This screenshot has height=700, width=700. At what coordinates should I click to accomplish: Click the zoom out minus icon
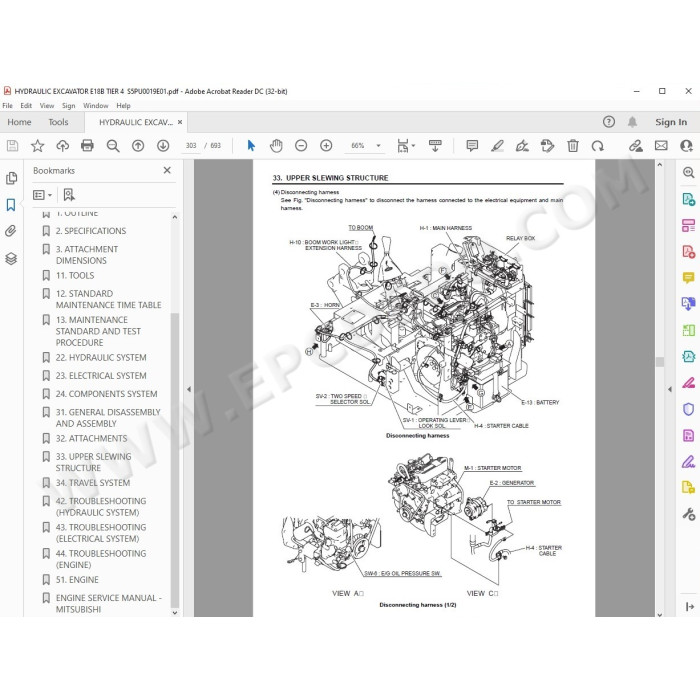(301, 146)
